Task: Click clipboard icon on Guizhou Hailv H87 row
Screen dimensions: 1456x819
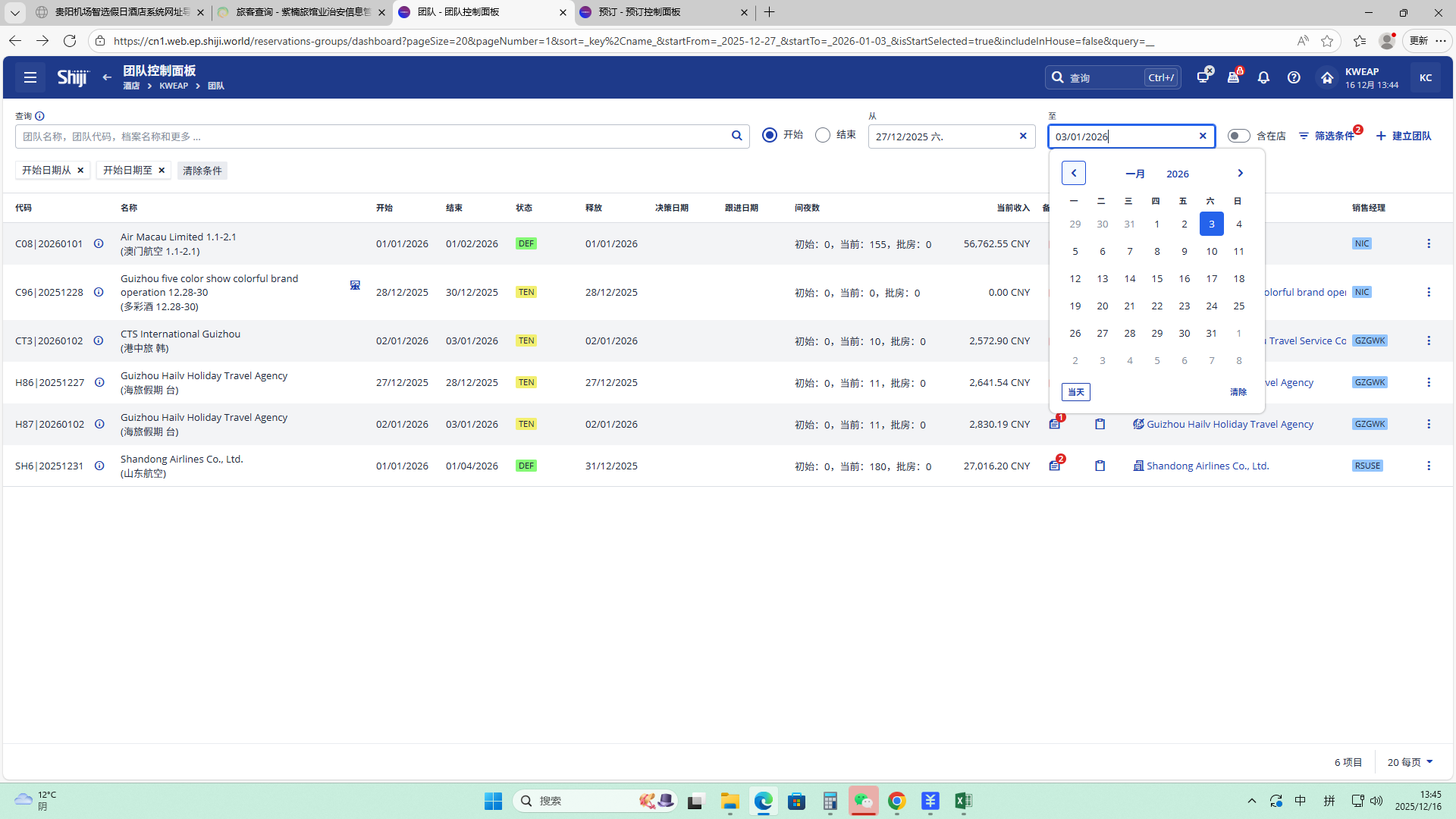Action: coord(1100,424)
